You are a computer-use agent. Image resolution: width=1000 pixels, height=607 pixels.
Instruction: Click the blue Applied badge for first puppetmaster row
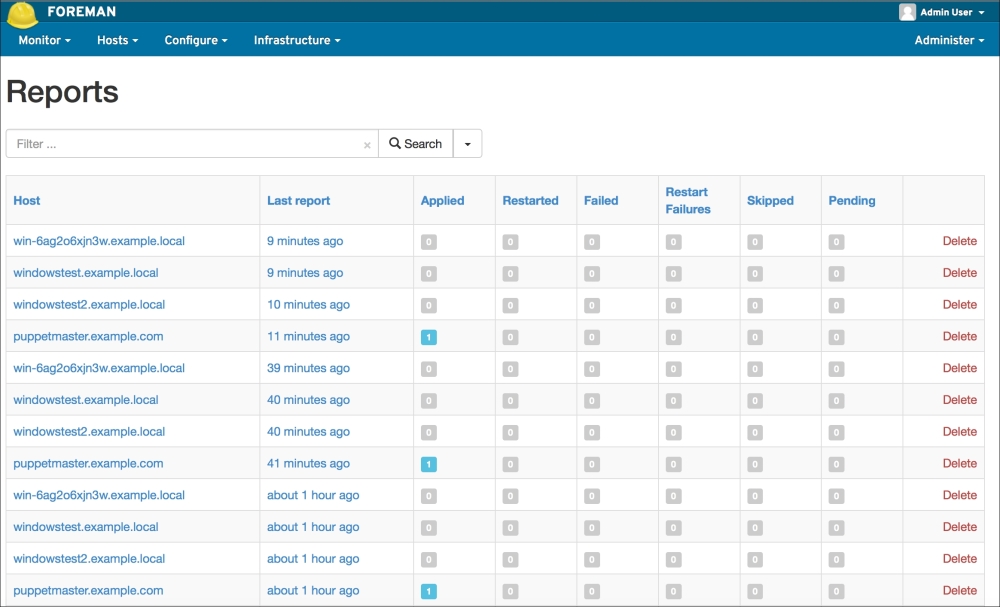coord(429,337)
